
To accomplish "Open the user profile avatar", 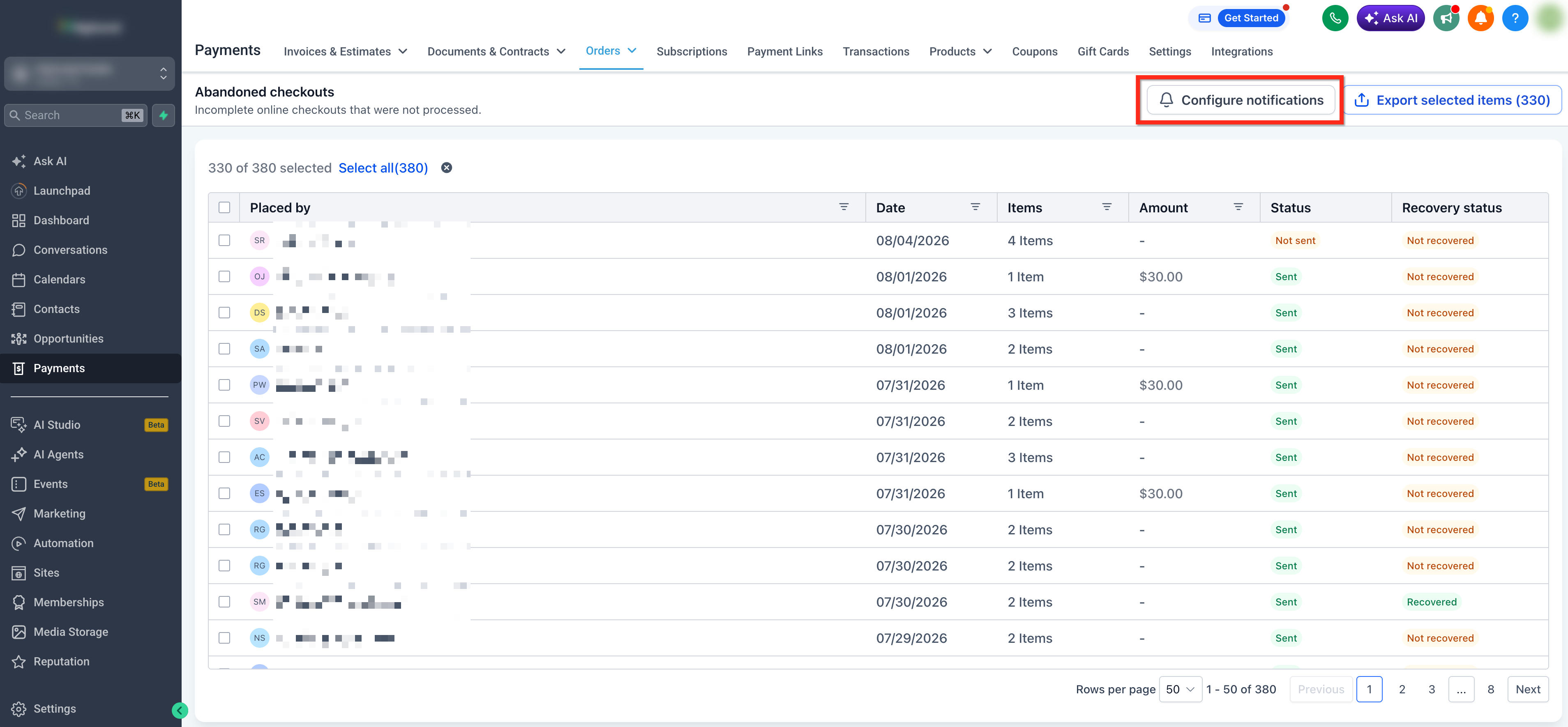I will [x=1550, y=18].
